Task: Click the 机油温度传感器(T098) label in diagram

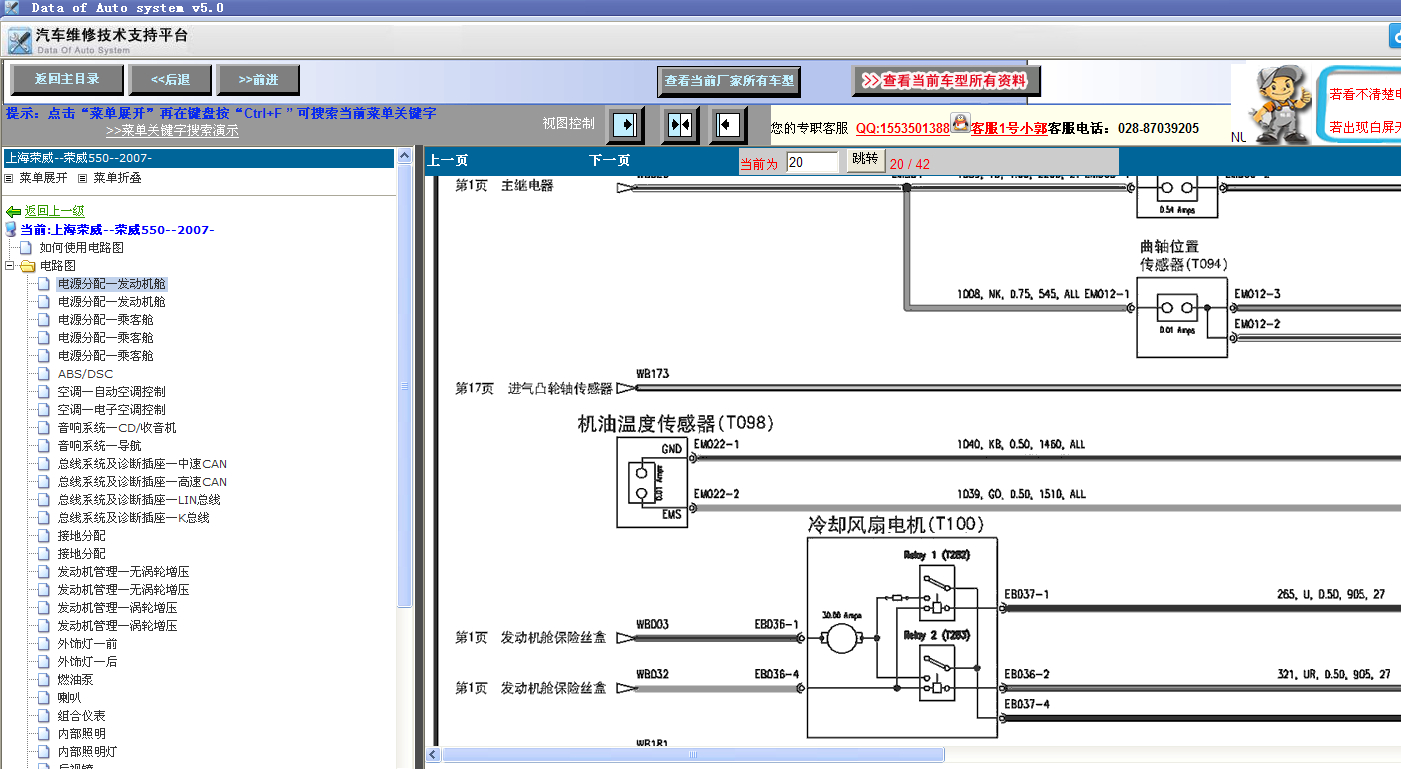Action: (x=676, y=423)
